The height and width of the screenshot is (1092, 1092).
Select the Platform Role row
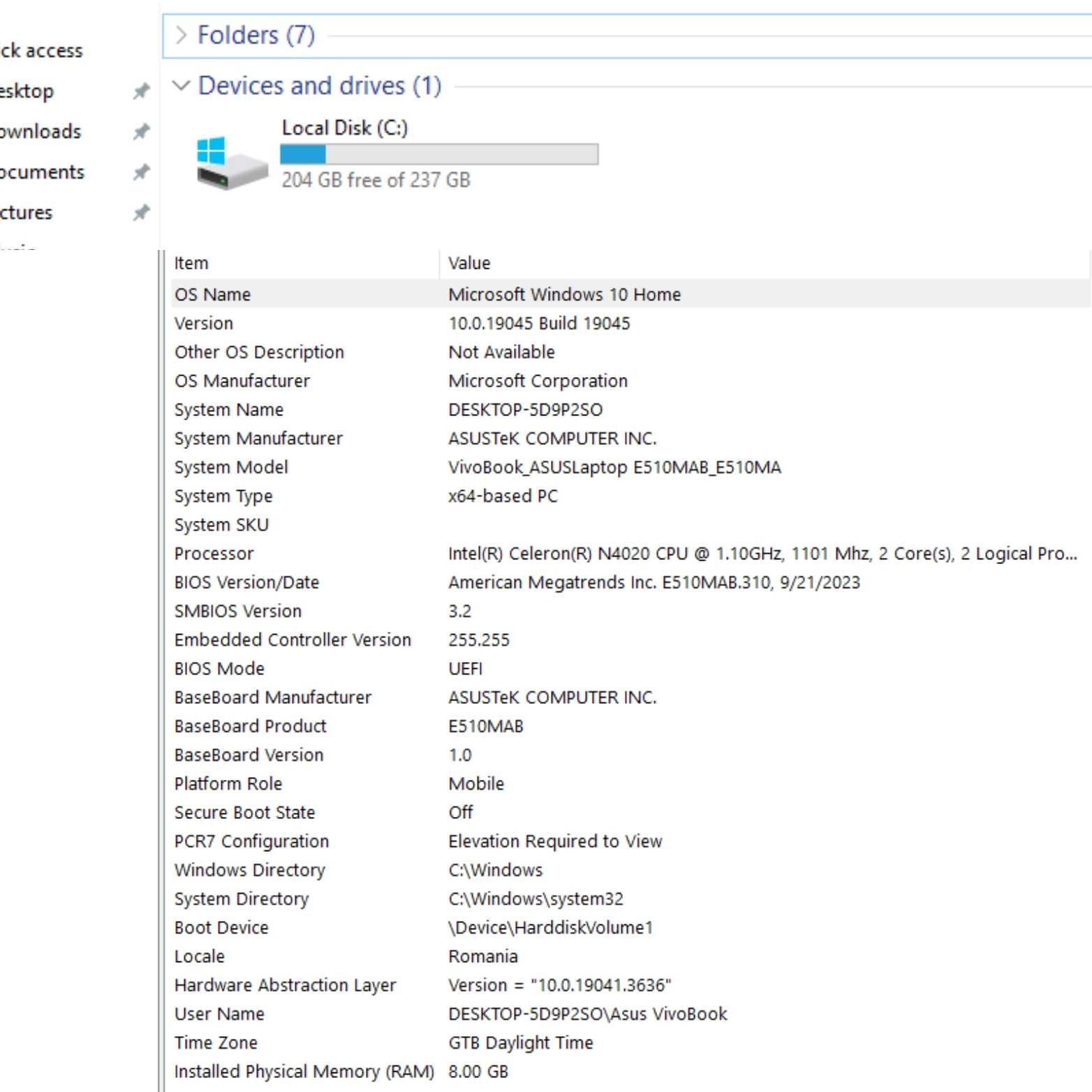point(630,783)
